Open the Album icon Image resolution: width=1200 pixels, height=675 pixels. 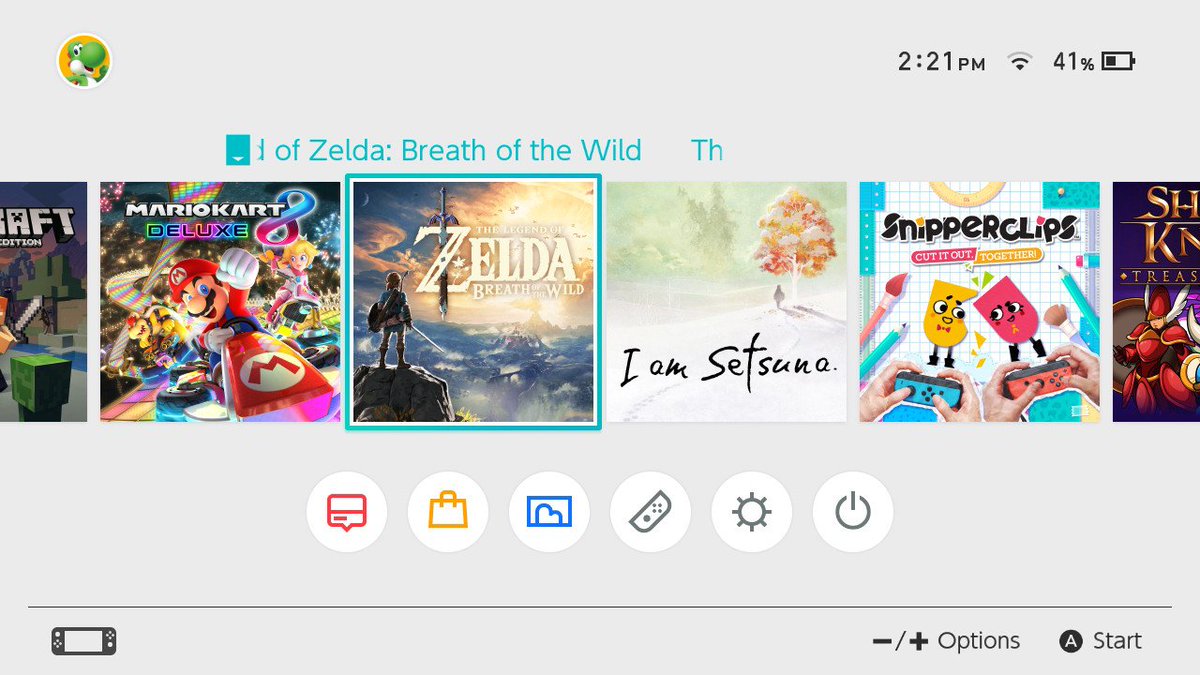[549, 512]
